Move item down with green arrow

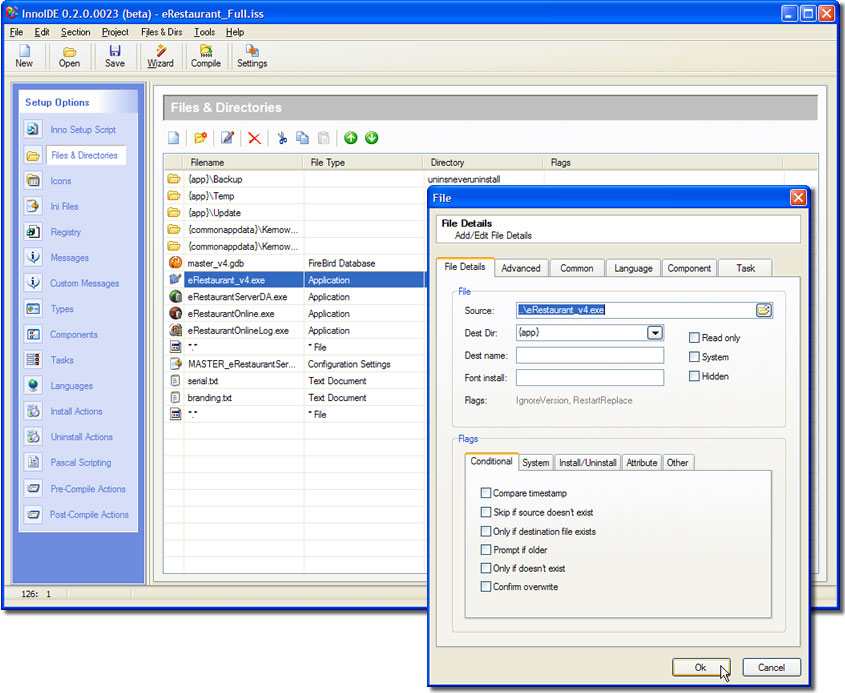click(372, 138)
